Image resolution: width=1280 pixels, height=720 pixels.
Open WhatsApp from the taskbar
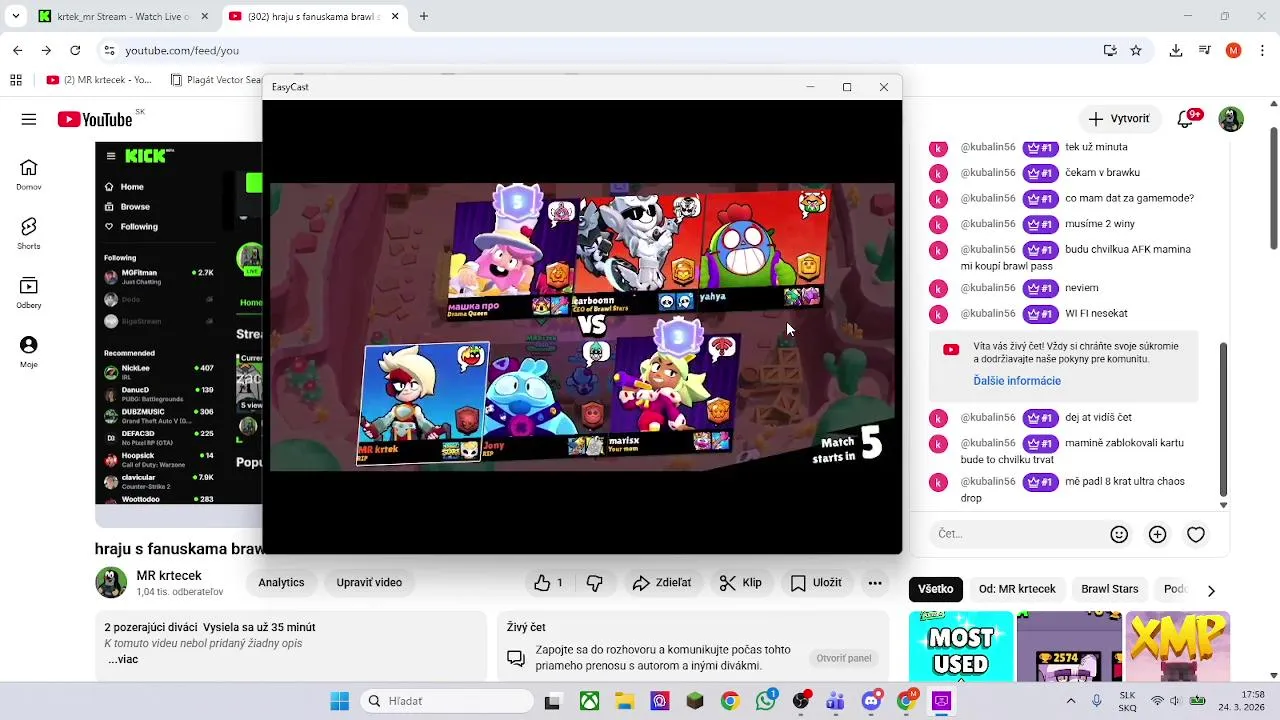(x=766, y=701)
